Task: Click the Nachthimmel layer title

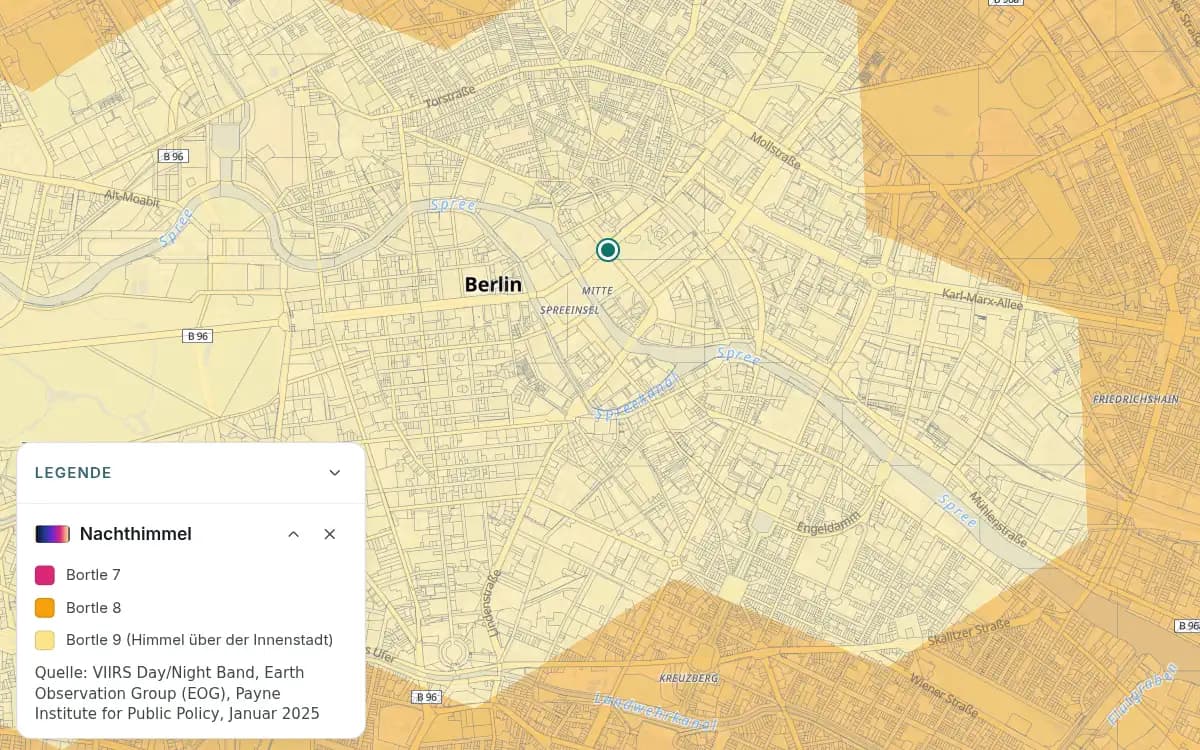Action: point(136,534)
